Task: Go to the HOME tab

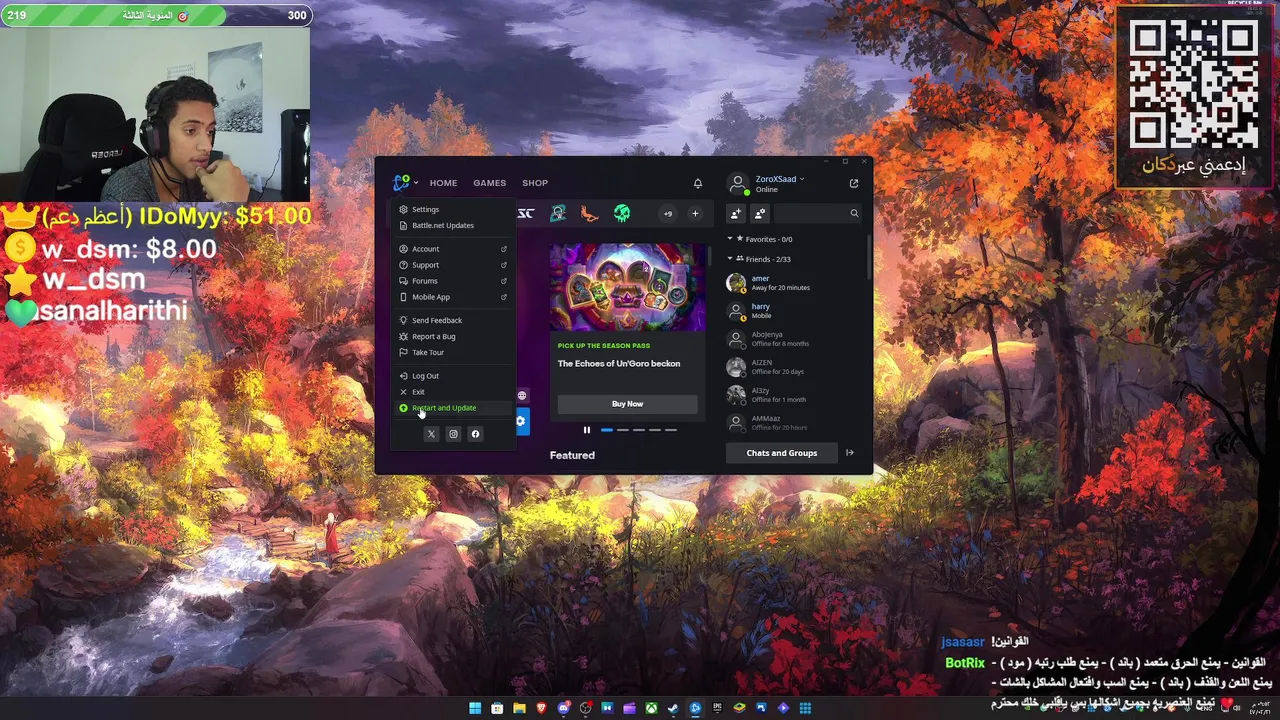Action: [443, 183]
